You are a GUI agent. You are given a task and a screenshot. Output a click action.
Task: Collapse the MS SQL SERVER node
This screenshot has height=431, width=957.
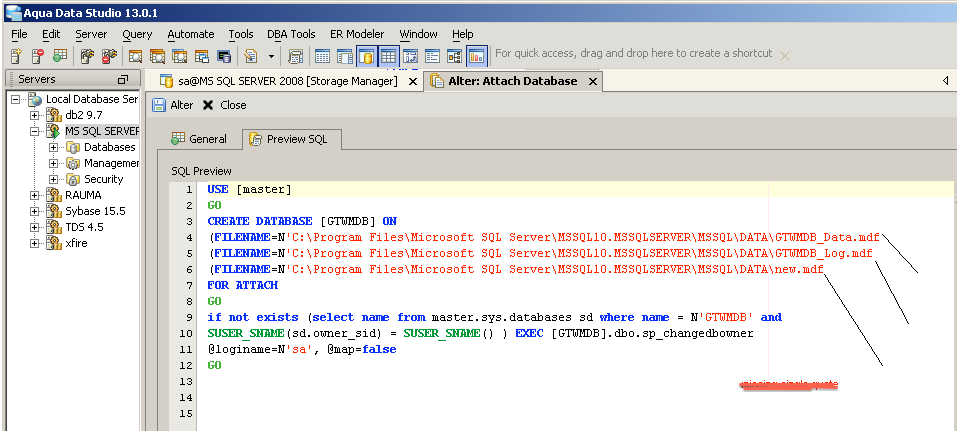(35, 131)
